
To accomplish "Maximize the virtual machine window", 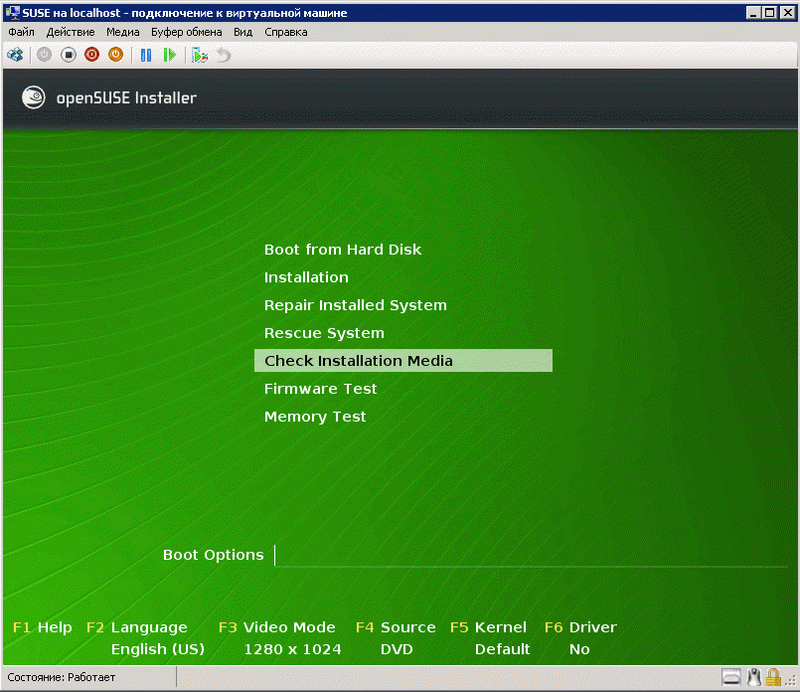I will coord(770,12).
